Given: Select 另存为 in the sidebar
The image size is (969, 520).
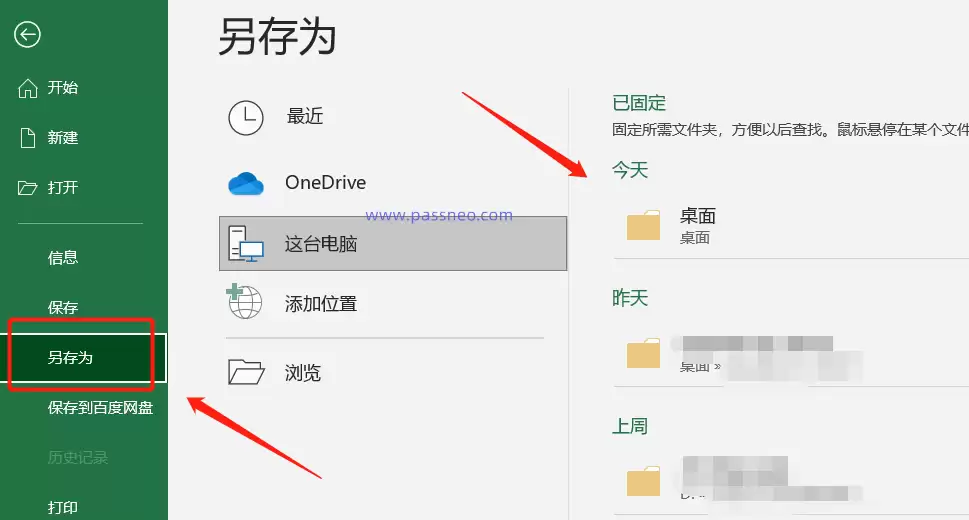Looking at the screenshot, I should [x=83, y=358].
